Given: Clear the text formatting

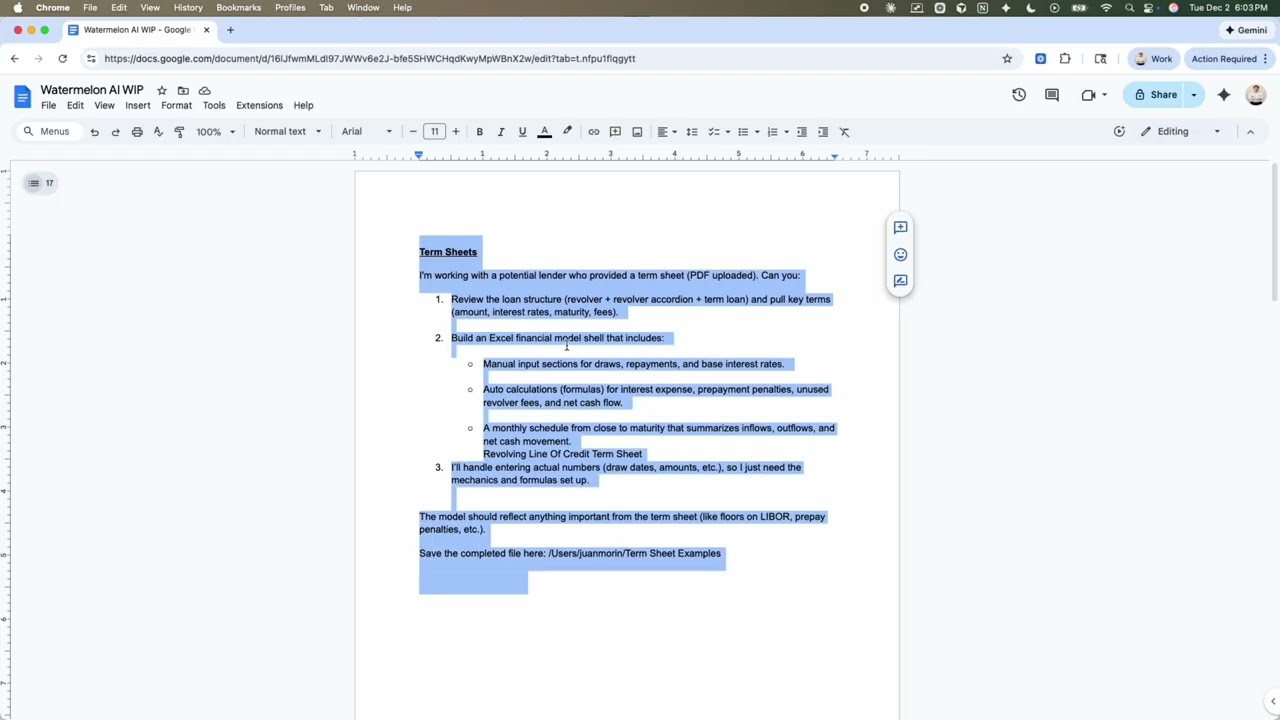Looking at the screenshot, I should click(x=844, y=132).
